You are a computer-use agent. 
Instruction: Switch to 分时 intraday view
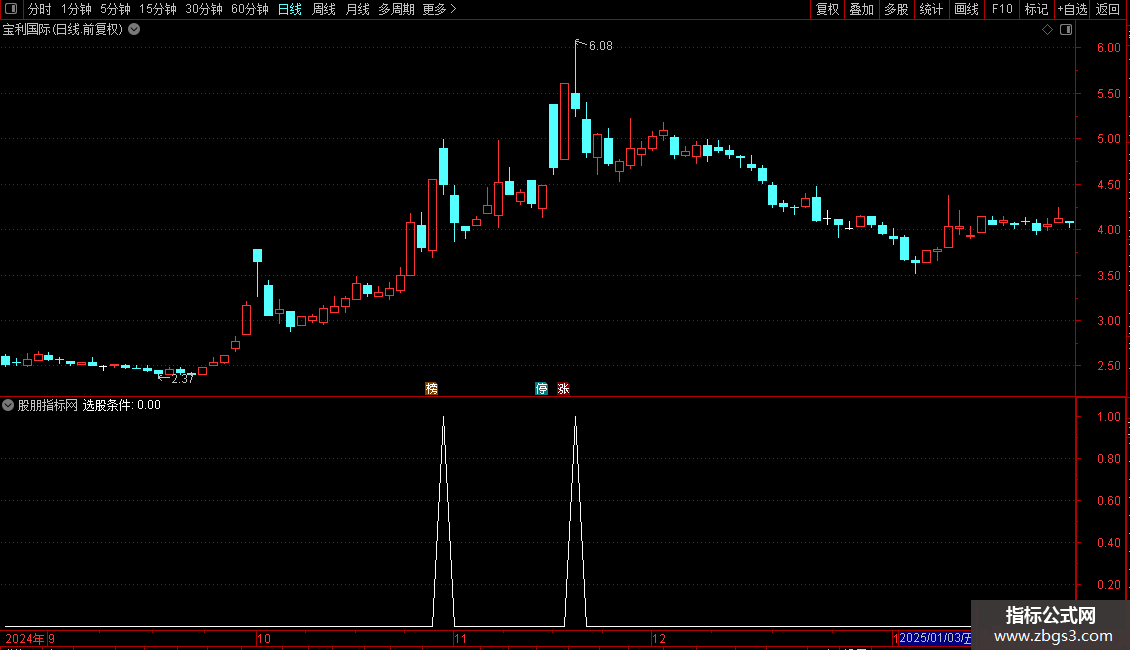click(x=40, y=9)
